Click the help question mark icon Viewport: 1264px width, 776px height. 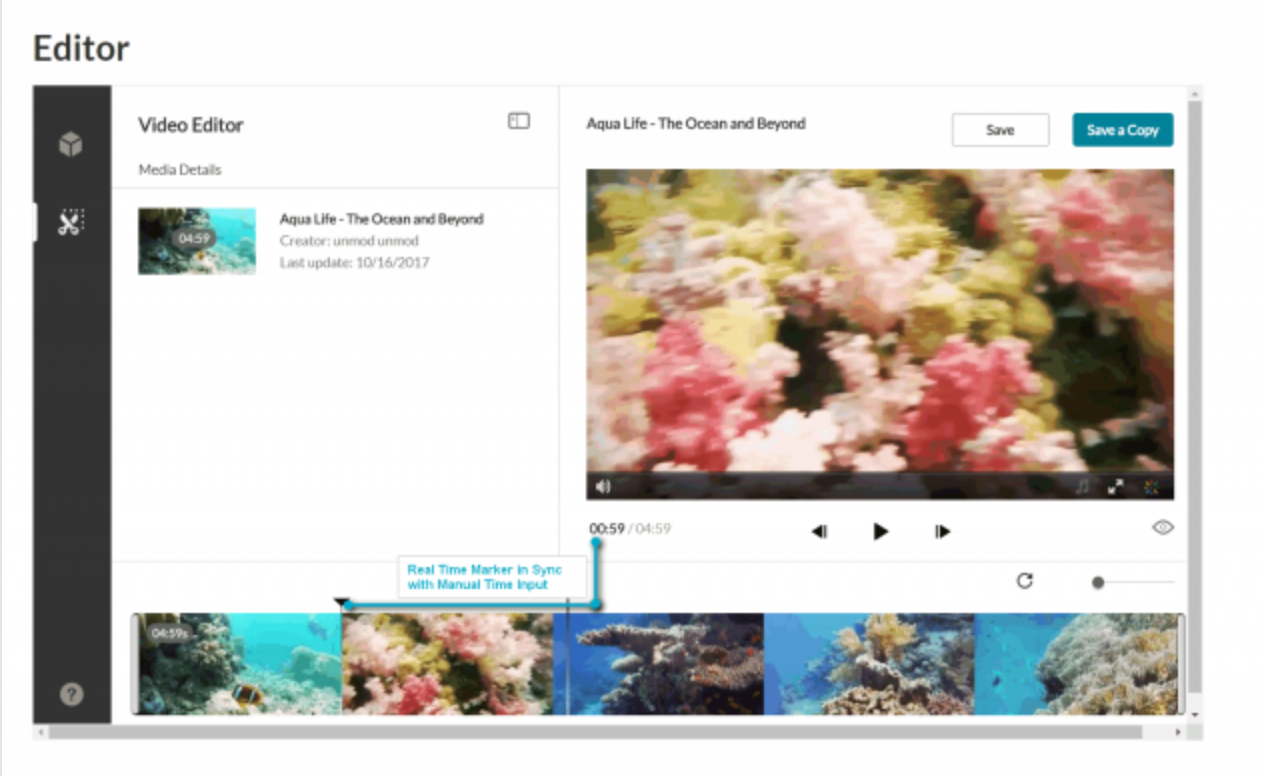tap(71, 694)
